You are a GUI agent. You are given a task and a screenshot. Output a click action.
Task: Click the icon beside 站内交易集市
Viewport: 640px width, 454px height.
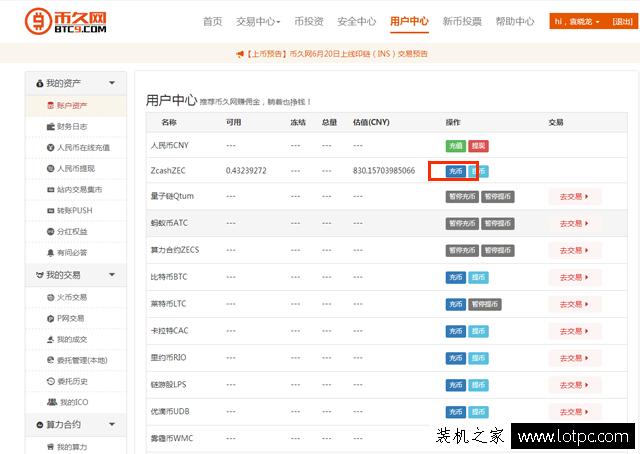[51, 189]
